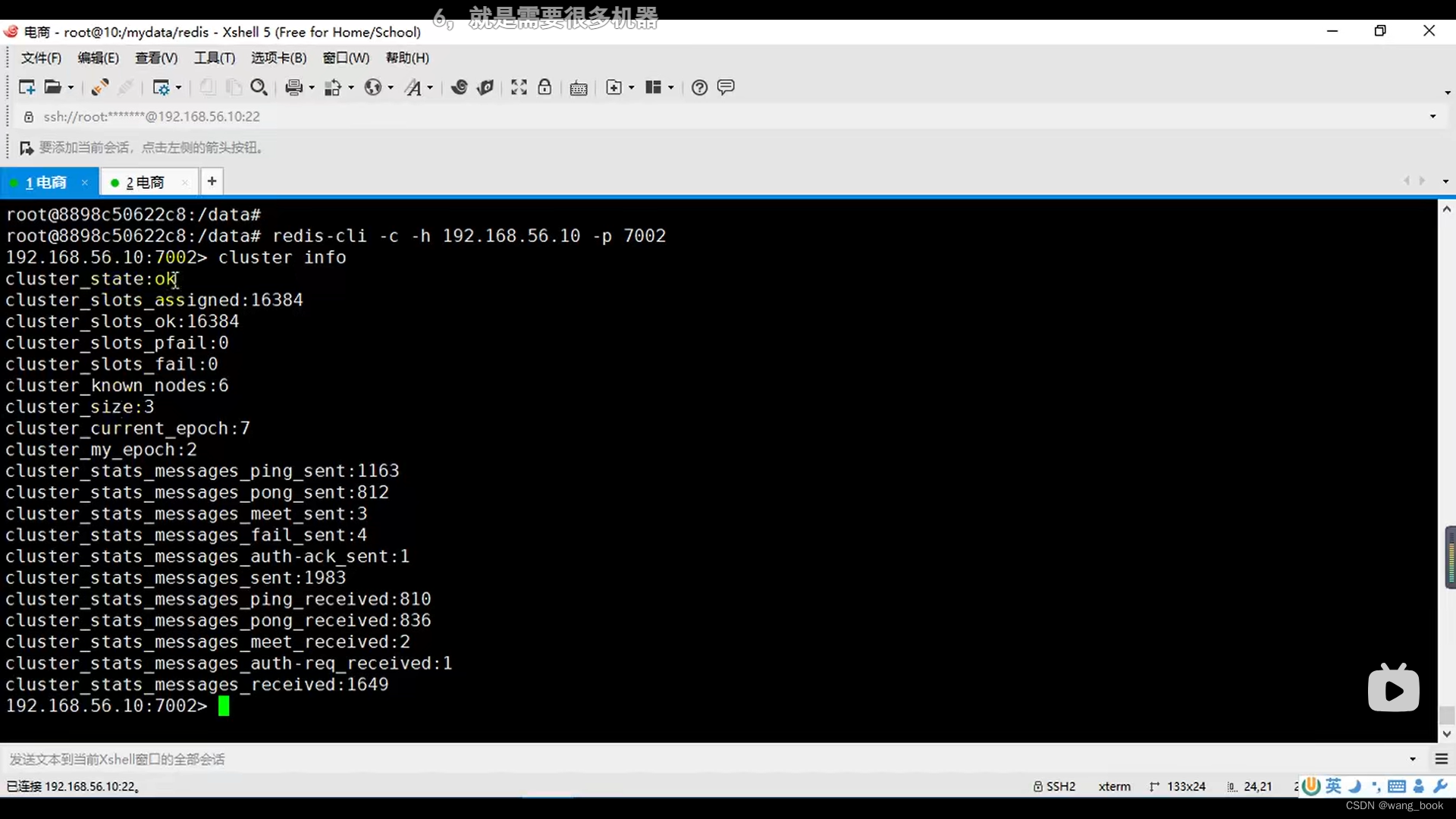Image resolution: width=1456 pixels, height=819 pixels.
Task: Expand compose bar target dropdown arrow
Action: [x=1413, y=759]
